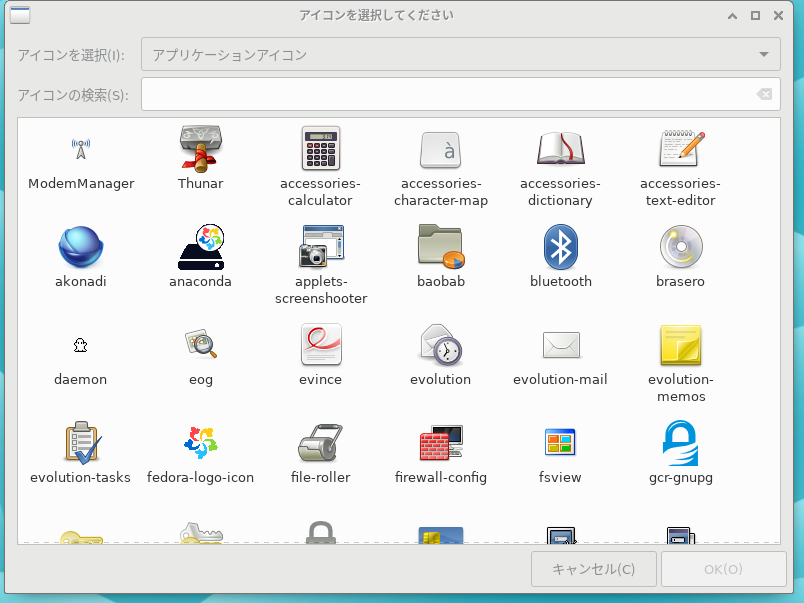The height and width of the screenshot is (603, 804).
Task: Open the icon category dropdown
Action: [x=460, y=54]
